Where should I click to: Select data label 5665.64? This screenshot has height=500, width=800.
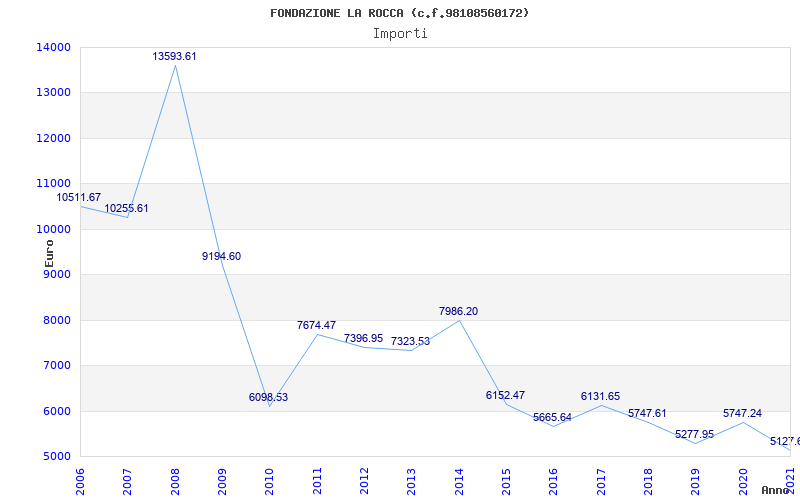553,417
